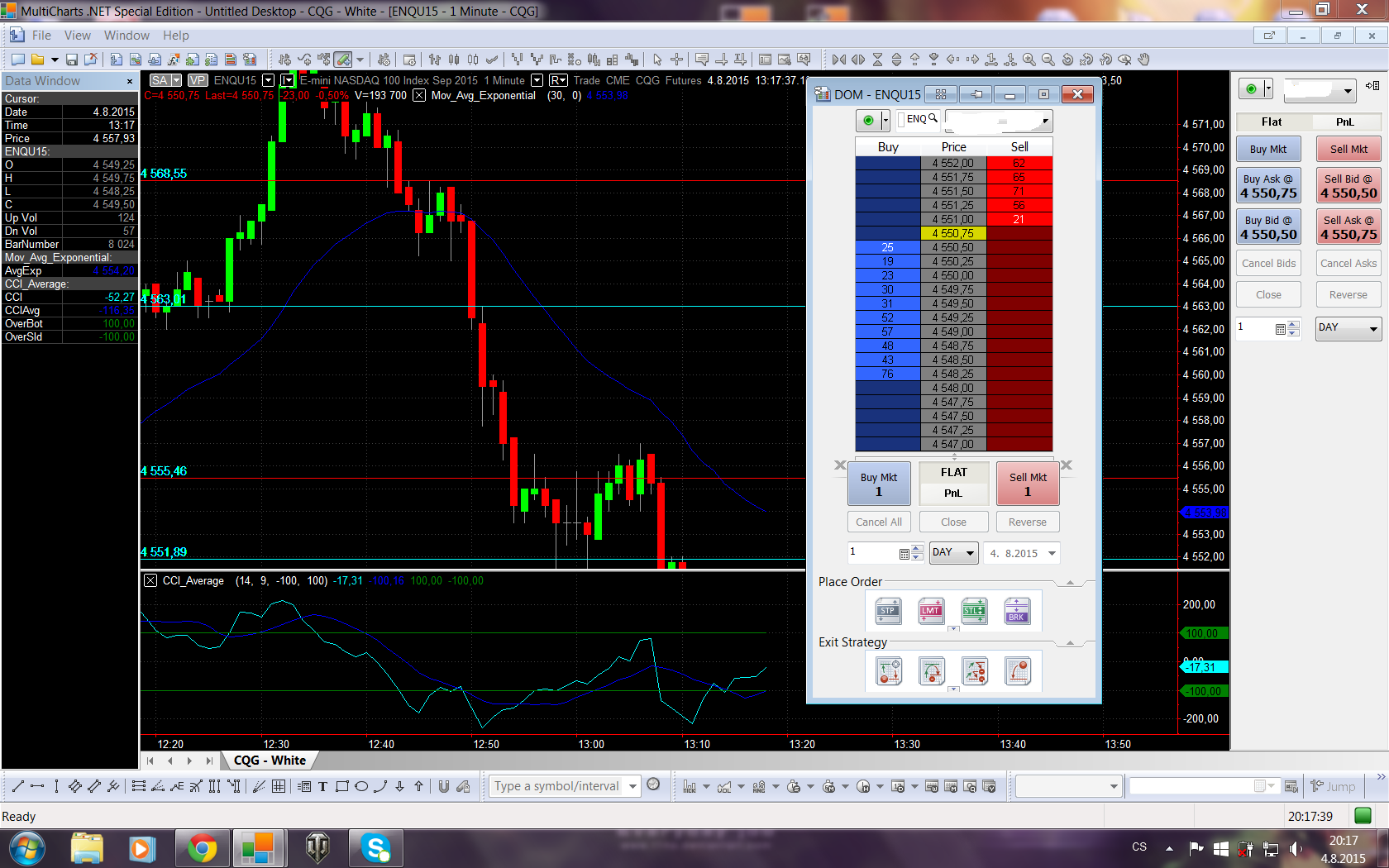Toggle the SA button in chart status line
The width and height of the screenshot is (1389, 868).
[160, 80]
